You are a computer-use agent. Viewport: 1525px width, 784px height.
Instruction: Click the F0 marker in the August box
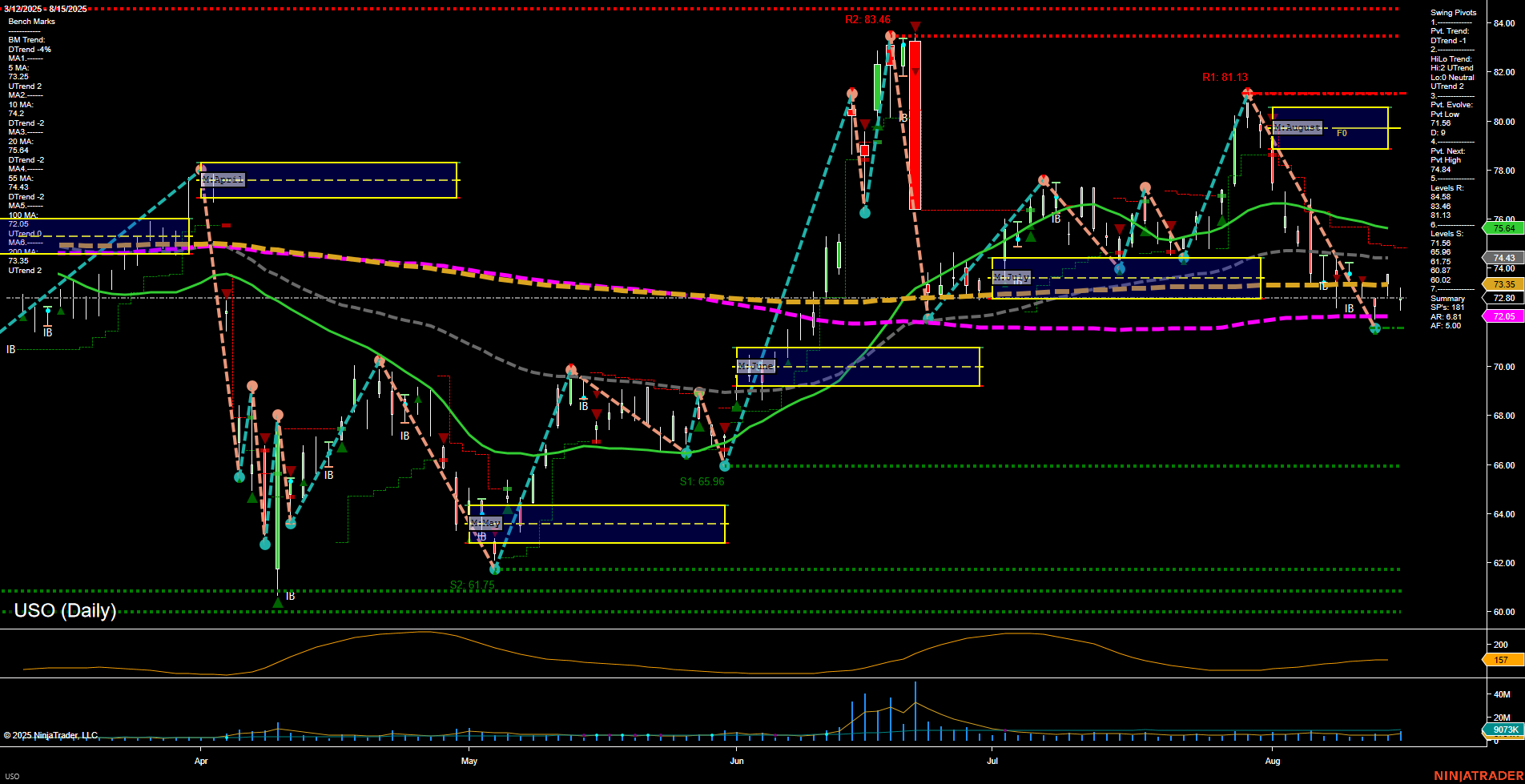coord(1342,134)
